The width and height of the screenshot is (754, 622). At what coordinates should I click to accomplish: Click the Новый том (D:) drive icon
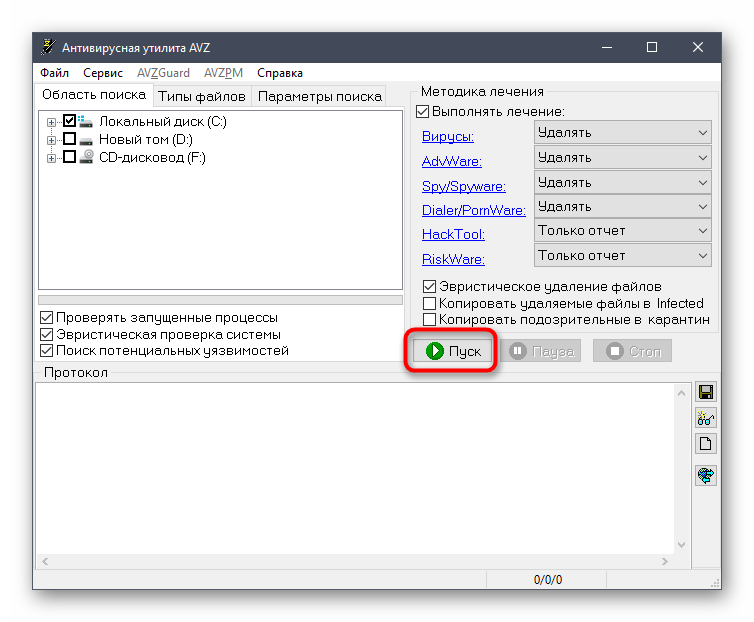tap(86, 140)
